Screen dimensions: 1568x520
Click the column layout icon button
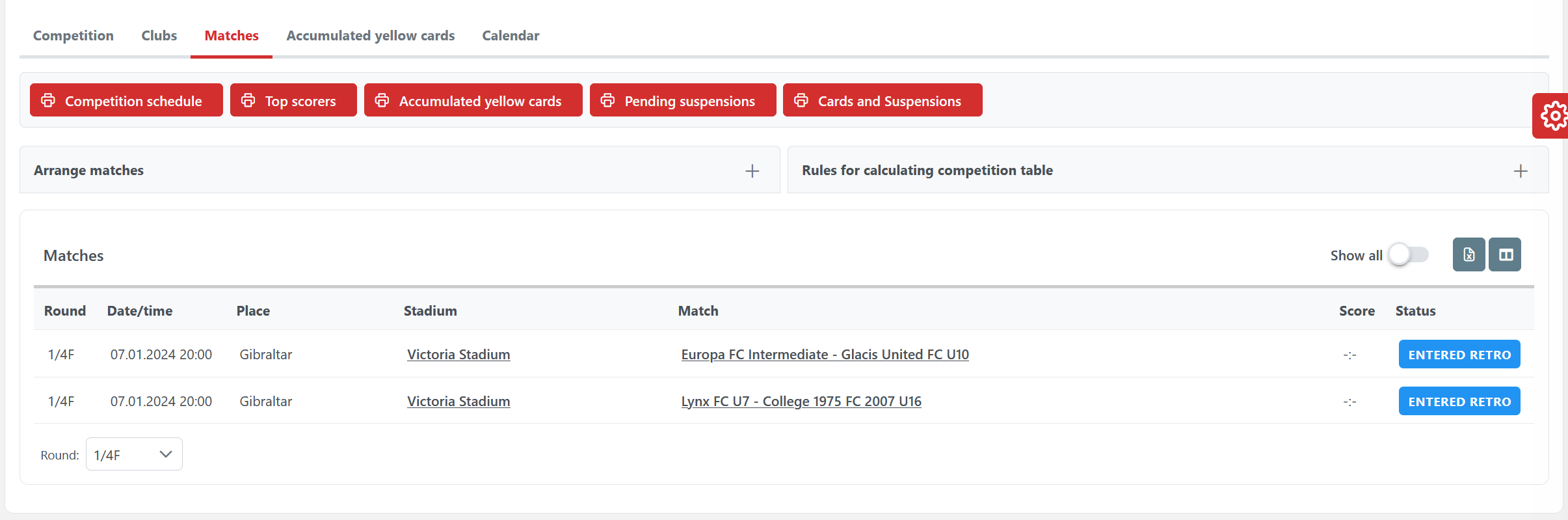tap(1505, 254)
